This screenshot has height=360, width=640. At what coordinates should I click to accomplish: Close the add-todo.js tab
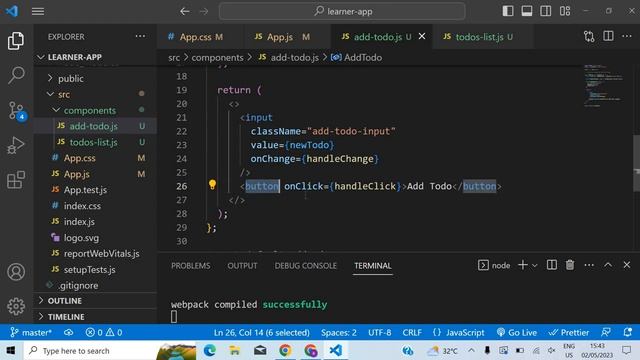(x=422, y=36)
